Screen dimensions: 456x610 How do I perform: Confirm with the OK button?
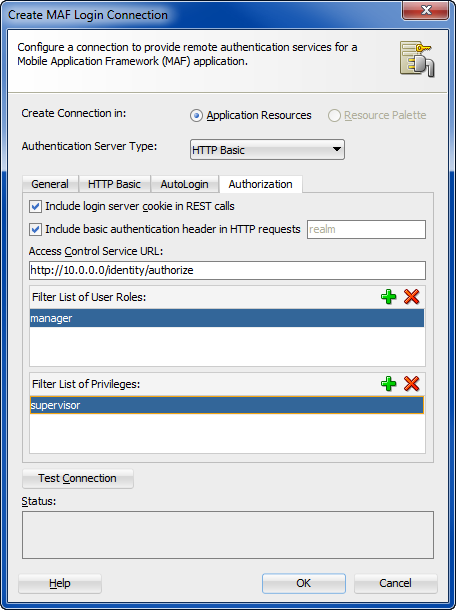303,583
